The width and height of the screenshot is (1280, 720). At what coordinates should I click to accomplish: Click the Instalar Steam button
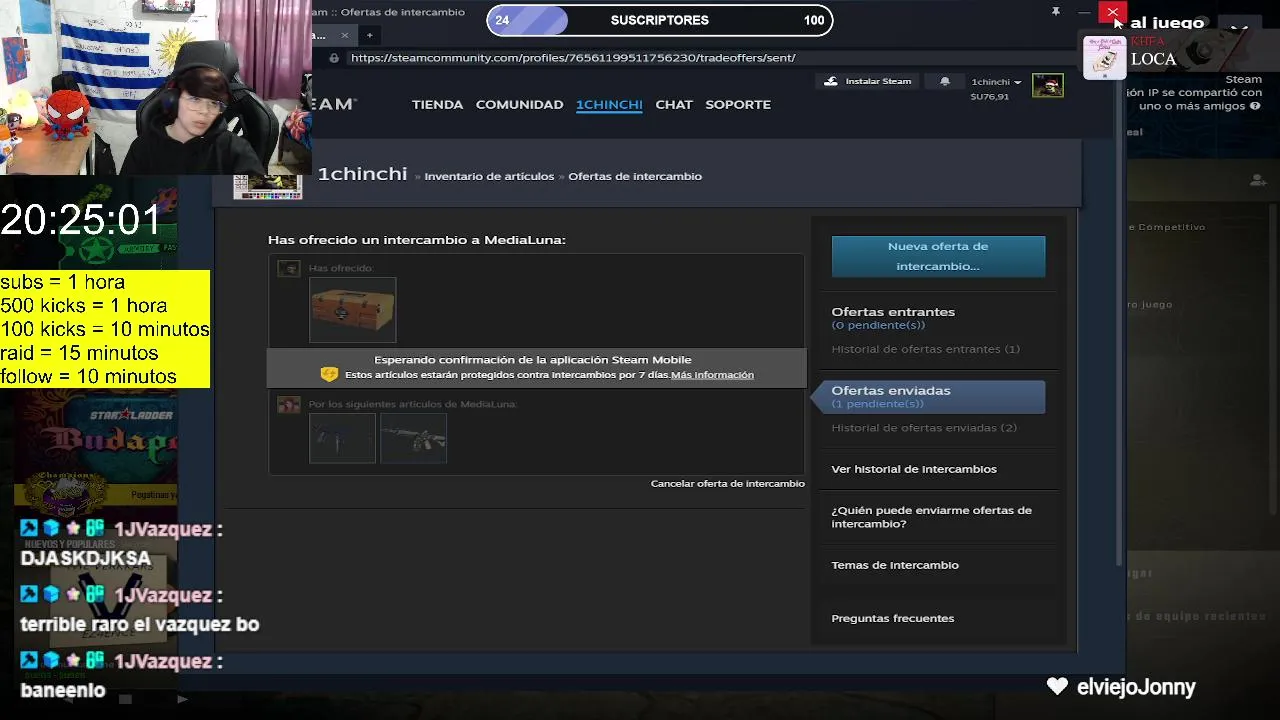pos(868,81)
